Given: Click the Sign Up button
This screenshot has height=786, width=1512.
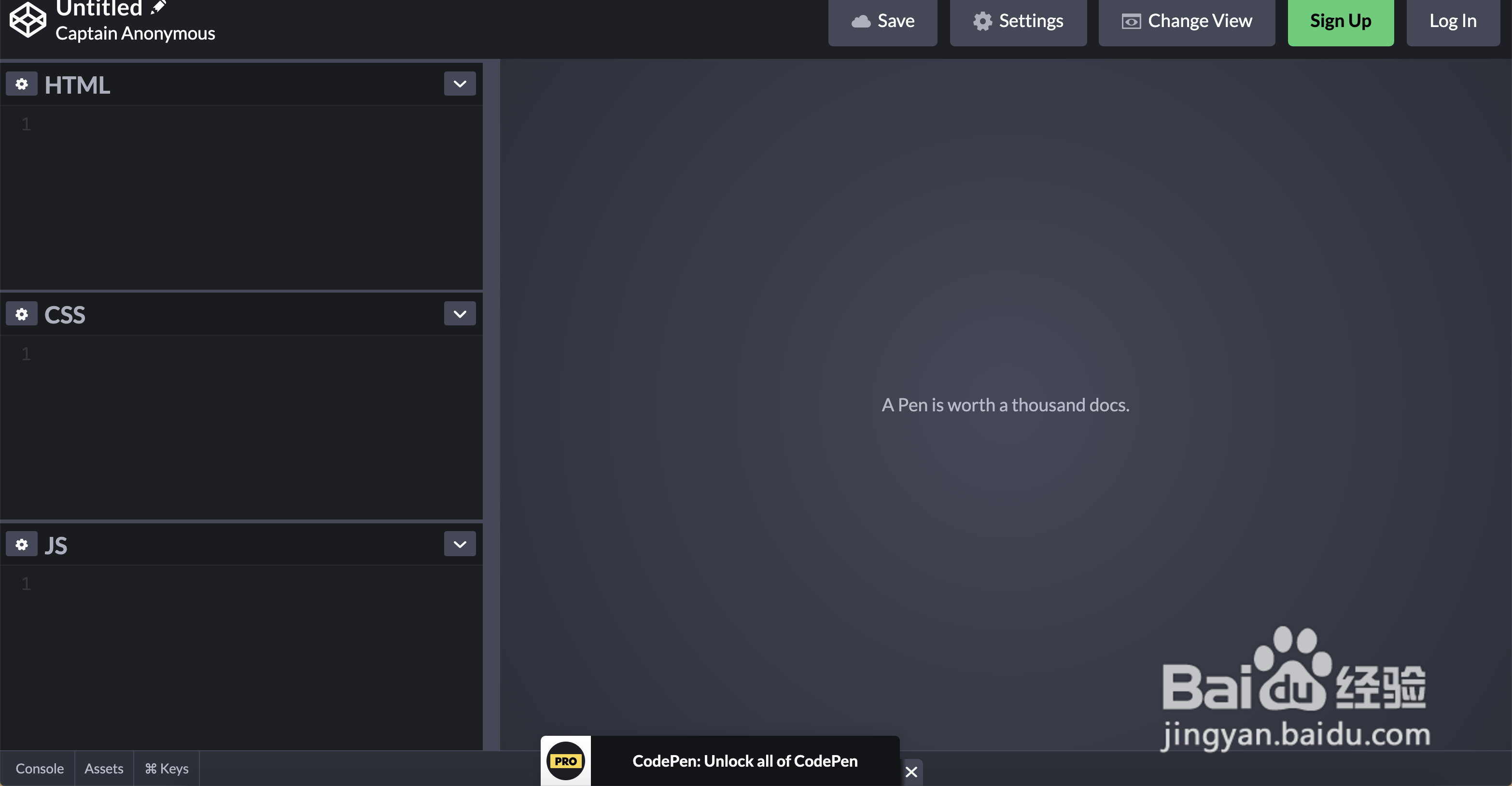Looking at the screenshot, I should coord(1341,20).
